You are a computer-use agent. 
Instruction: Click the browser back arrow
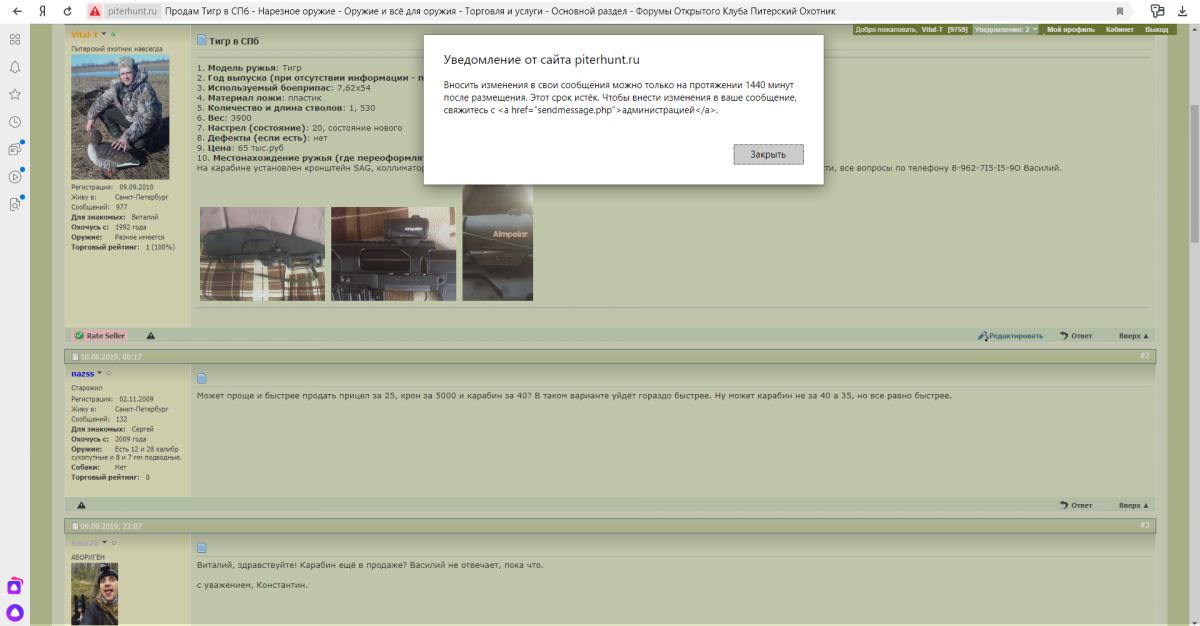pyautogui.click(x=17, y=11)
